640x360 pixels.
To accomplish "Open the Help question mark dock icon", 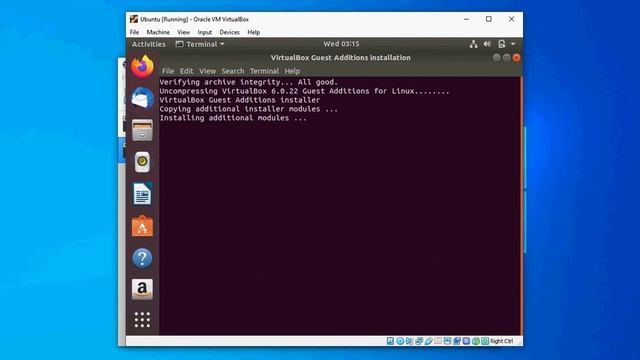I will 142,258.
